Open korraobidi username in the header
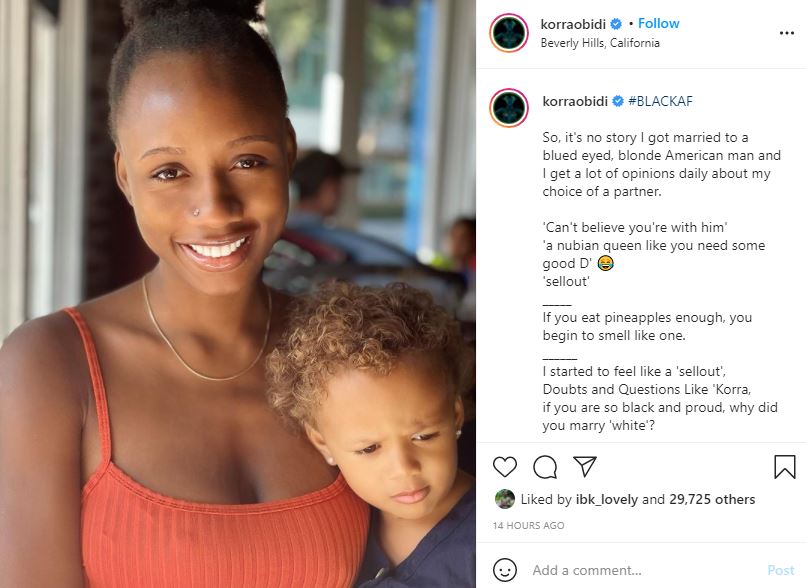Viewport: 806px width, 588px height. click(574, 24)
